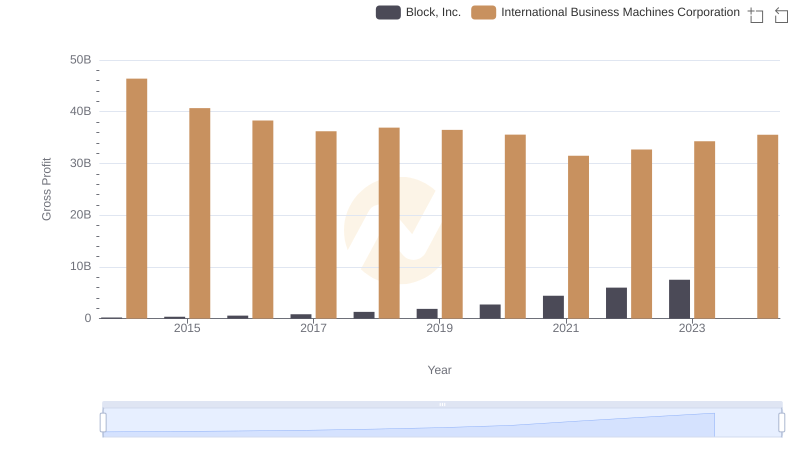Click the 2017 x-axis label

pos(313,328)
